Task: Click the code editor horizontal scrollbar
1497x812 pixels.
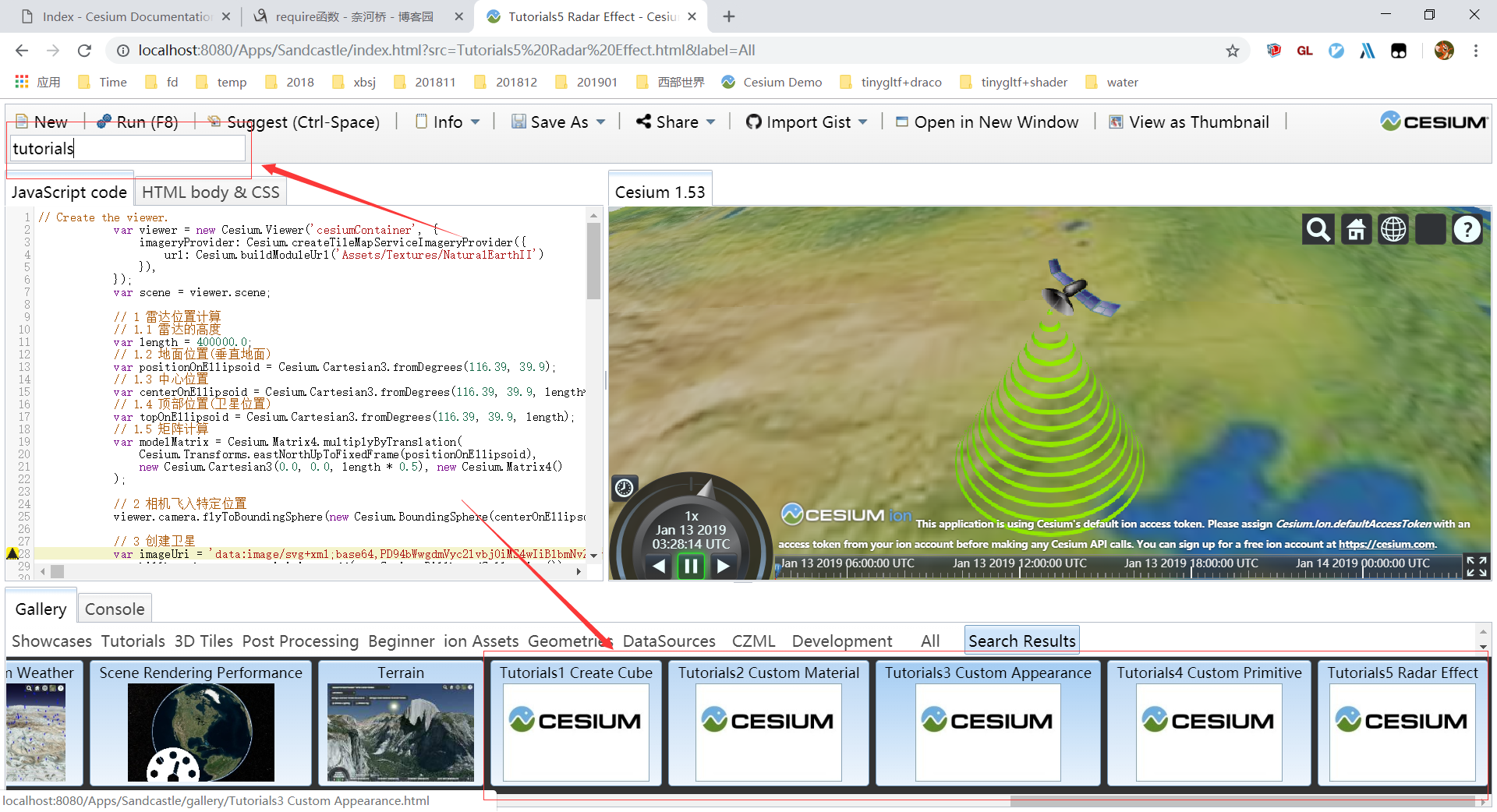Action: coord(57,571)
